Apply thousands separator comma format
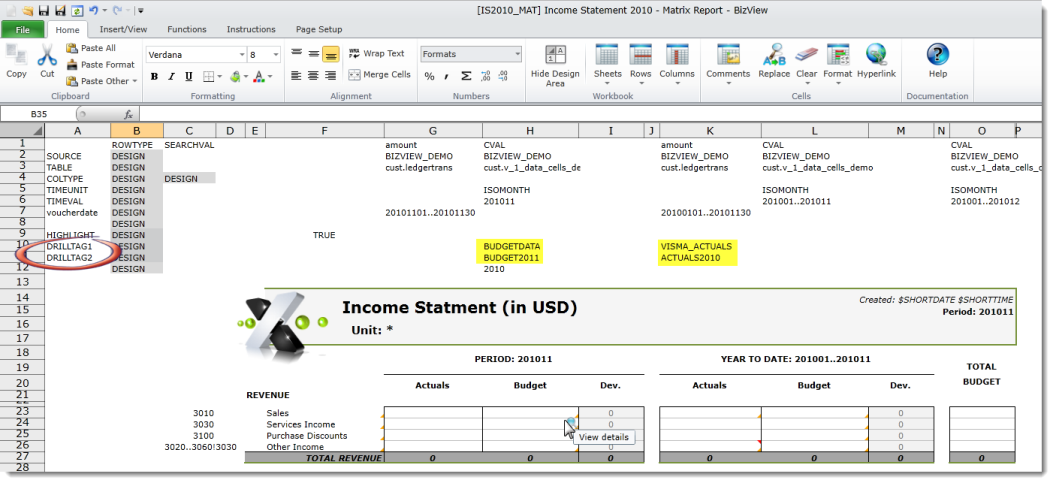 [447, 77]
